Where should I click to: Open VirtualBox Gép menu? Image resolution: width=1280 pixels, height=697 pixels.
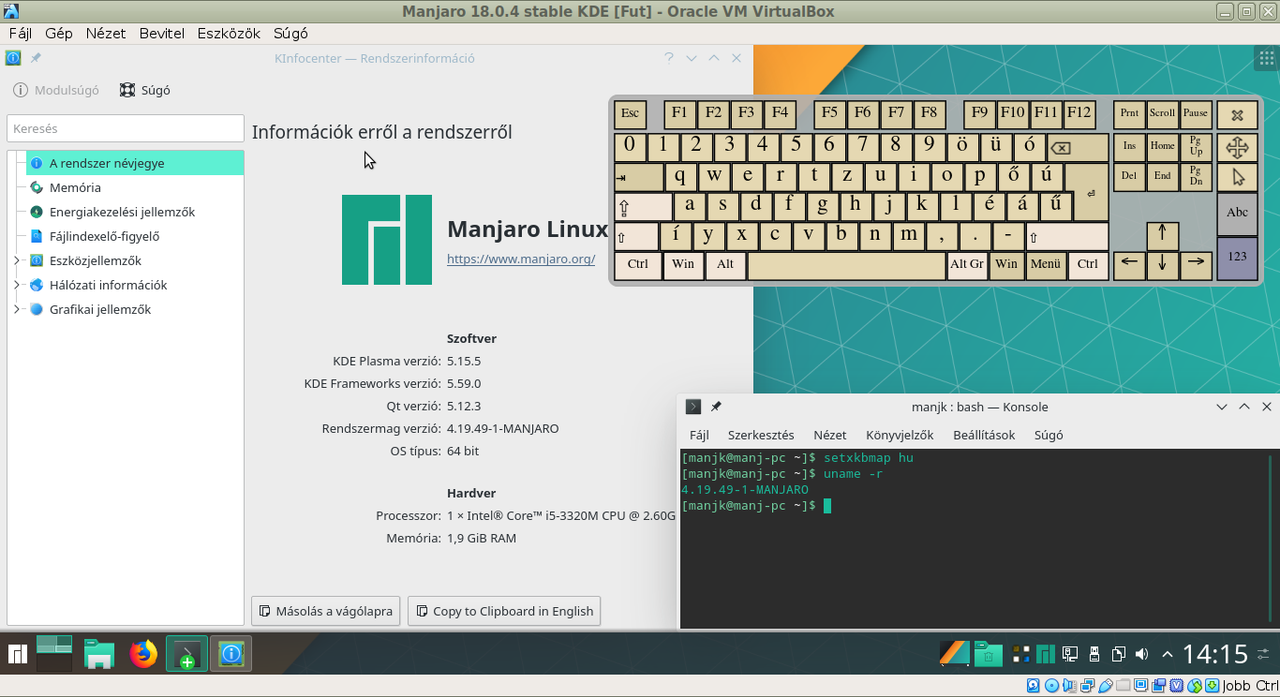click(x=59, y=33)
